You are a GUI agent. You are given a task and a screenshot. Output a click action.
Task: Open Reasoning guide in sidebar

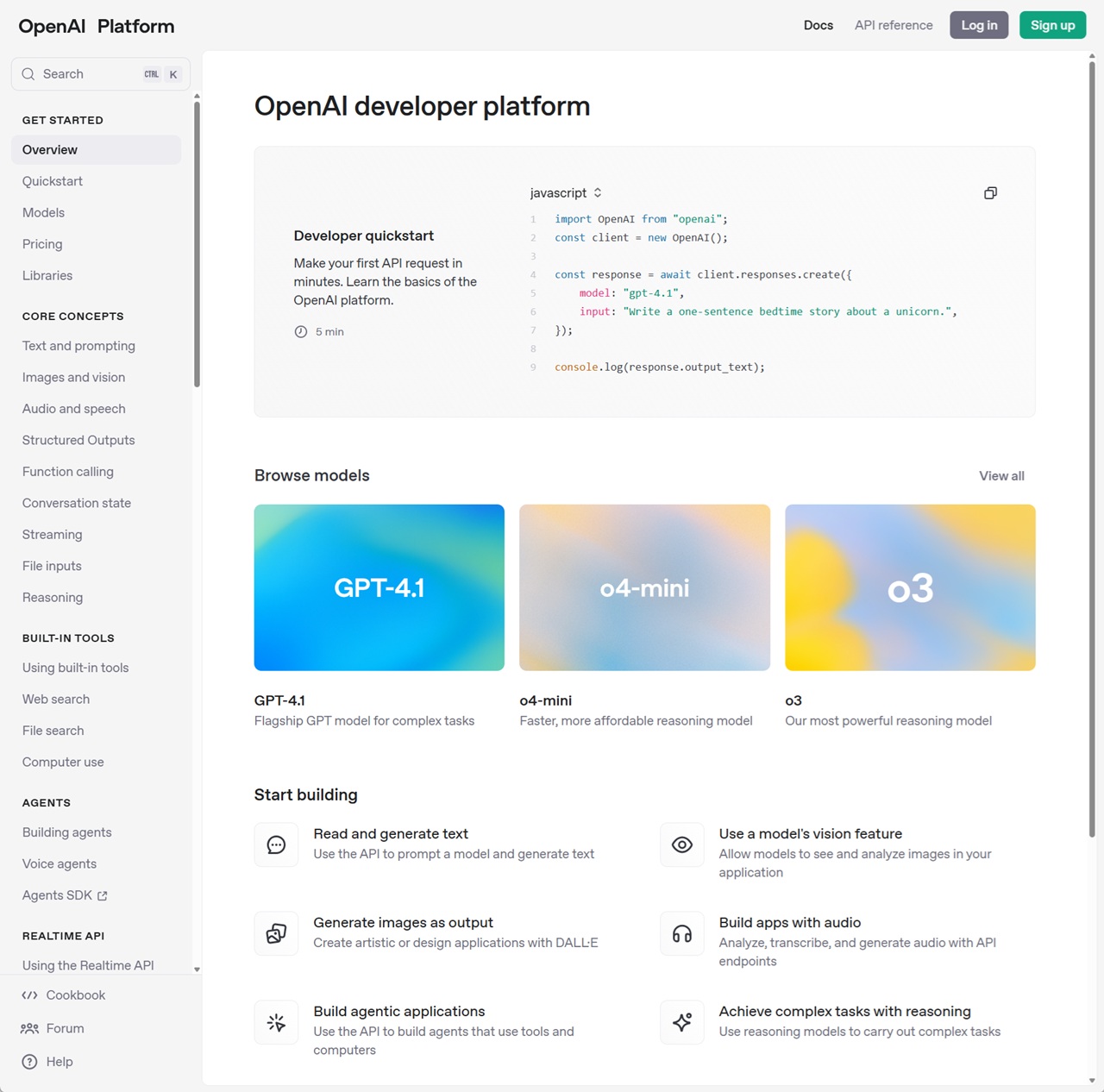53,598
